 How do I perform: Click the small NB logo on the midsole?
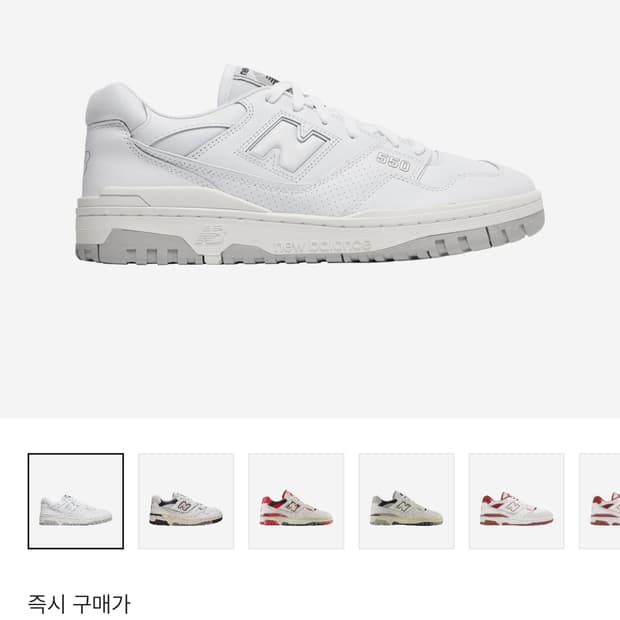[x=210, y=236]
